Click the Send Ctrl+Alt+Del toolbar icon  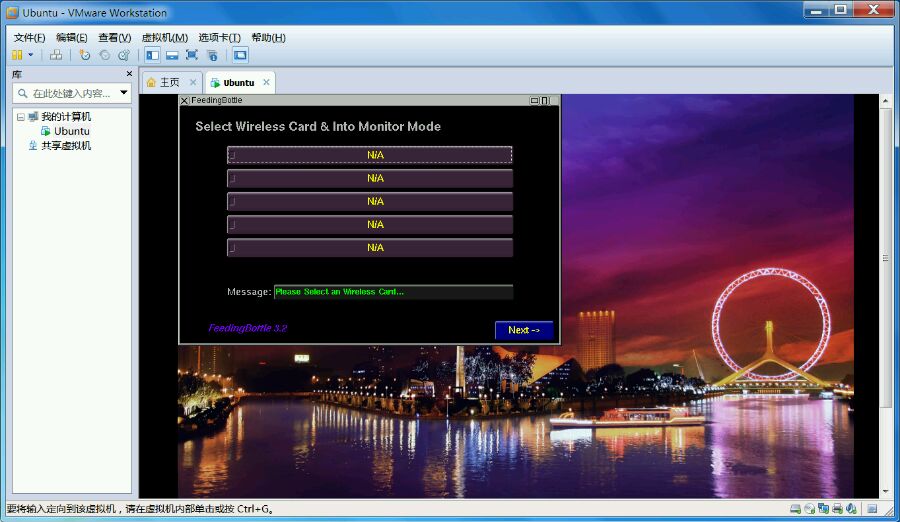(56, 55)
